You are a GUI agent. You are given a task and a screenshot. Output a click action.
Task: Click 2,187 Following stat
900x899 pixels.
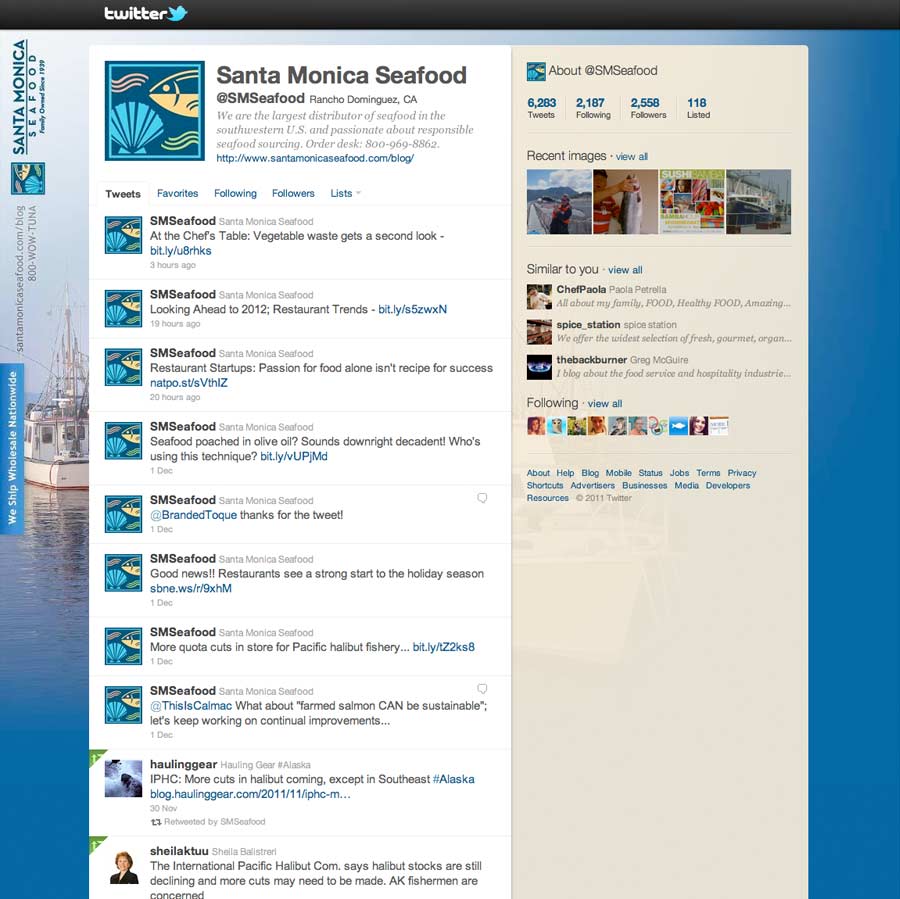593,108
